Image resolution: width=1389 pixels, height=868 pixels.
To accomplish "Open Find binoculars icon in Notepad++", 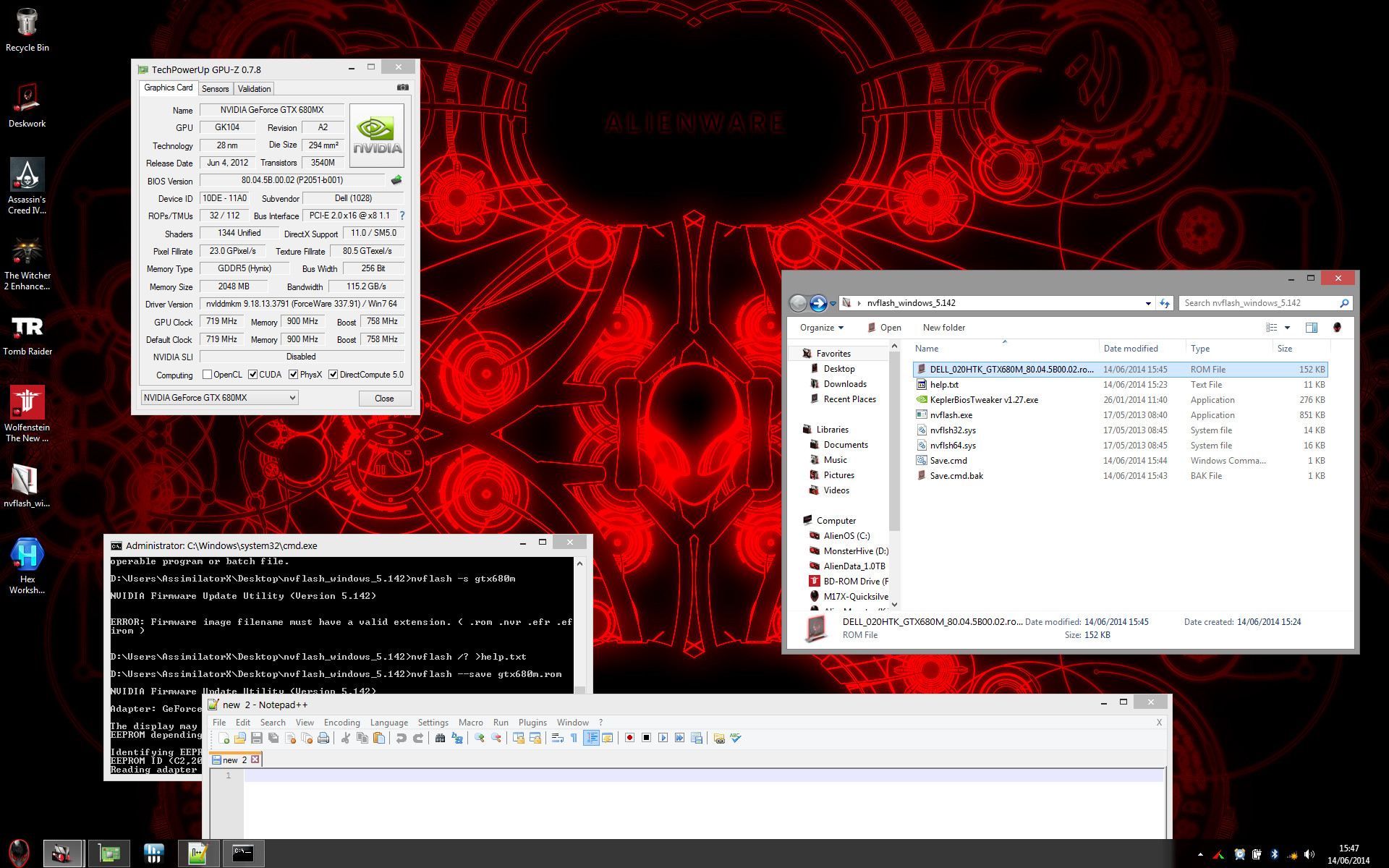I will point(440,738).
